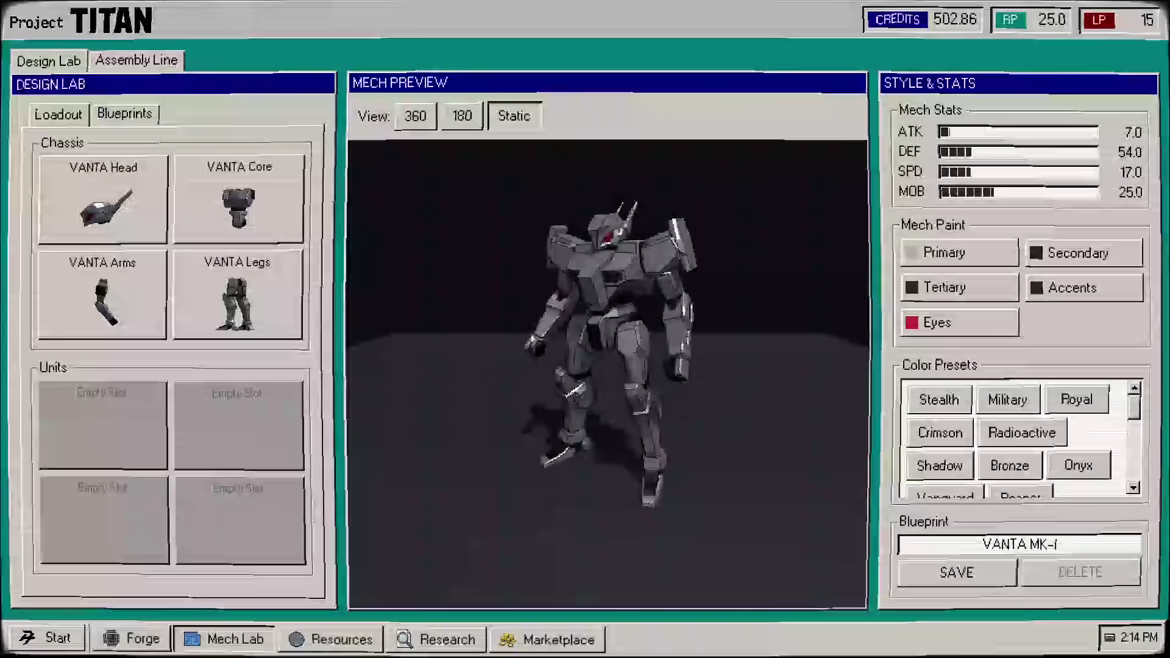Screen dimensions: 1170x658
Task: Pick the Tertiary paint color
Action: (959, 287)
